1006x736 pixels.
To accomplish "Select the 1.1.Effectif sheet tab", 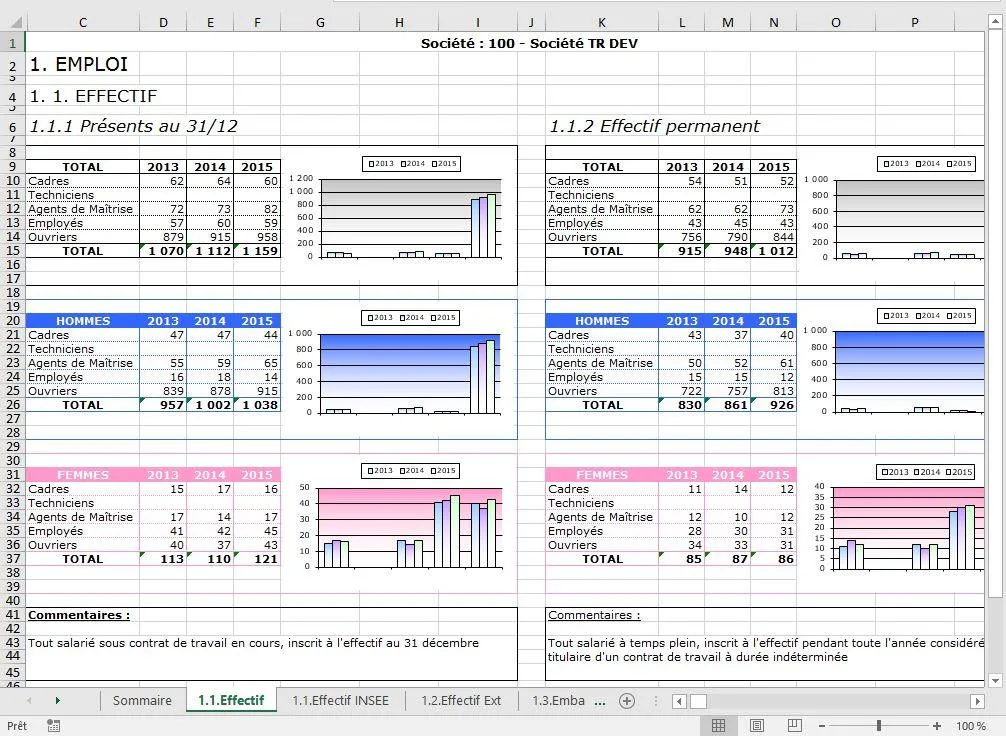I will pyautogui.click(x=231, y=701).
